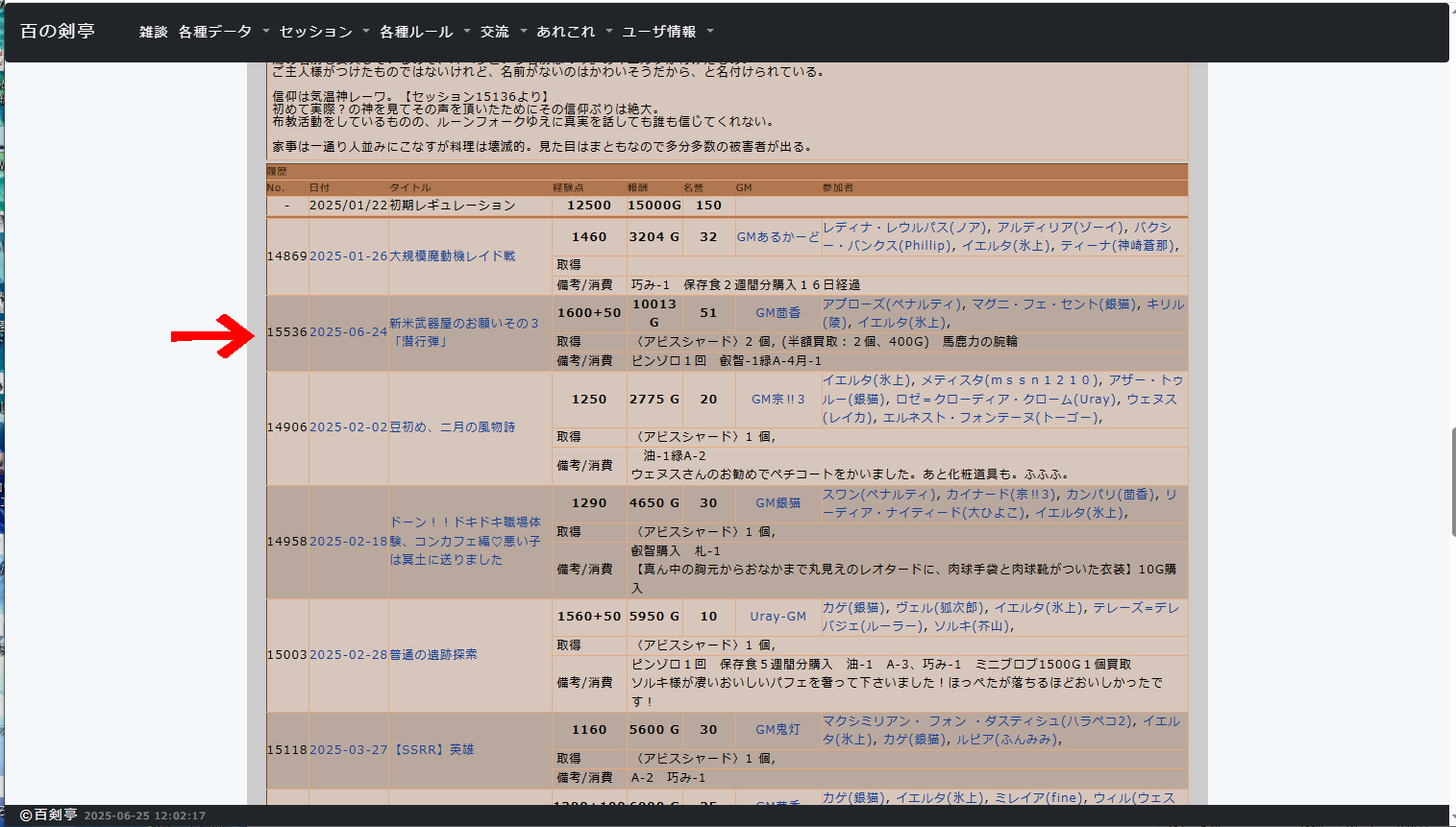Open the 交流 navigation menu
Image resolution: width=1456 pixels, height=827 pixels.
503,32
